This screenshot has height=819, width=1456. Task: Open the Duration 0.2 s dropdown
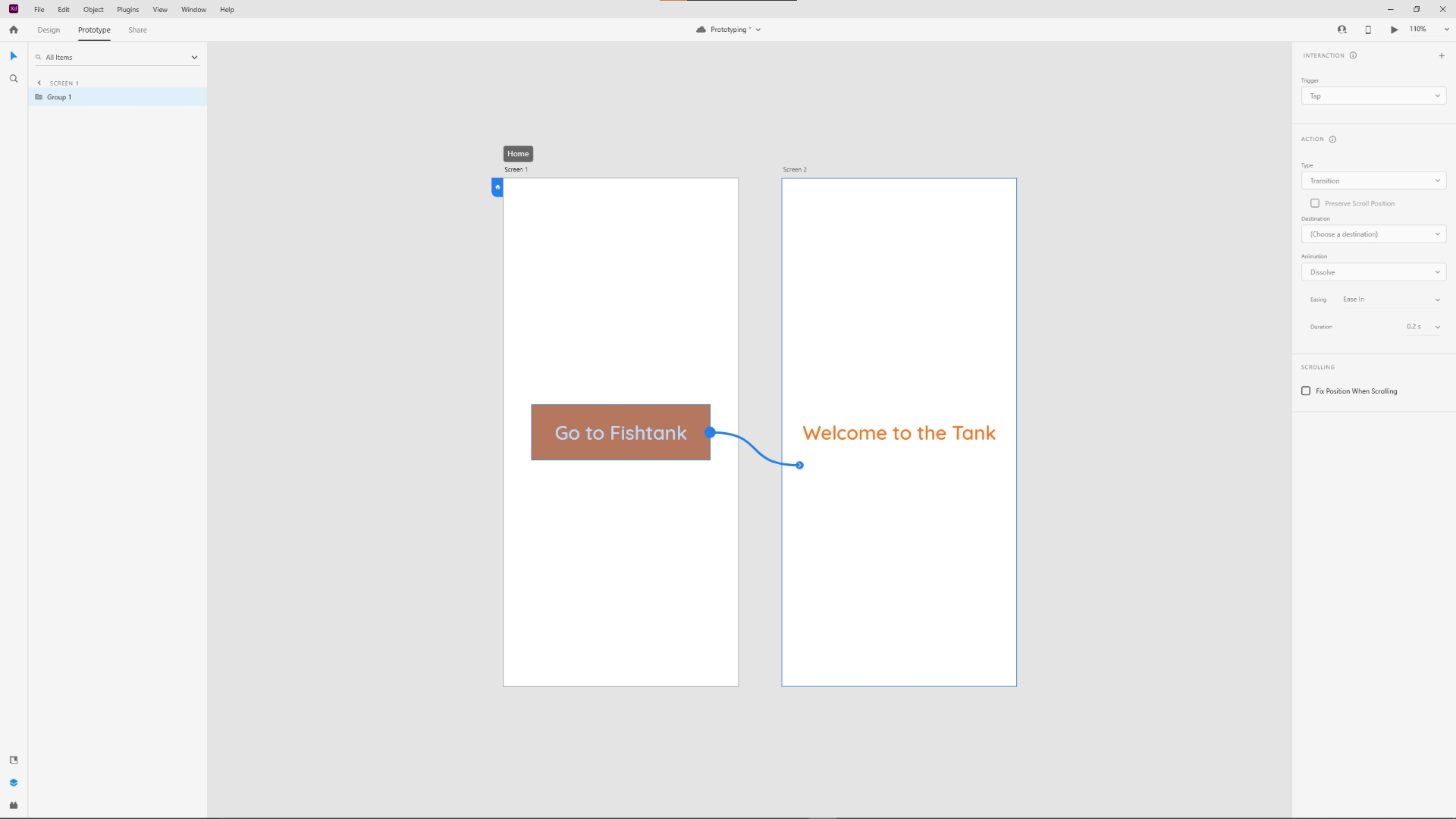click(x=1423, y=327)
